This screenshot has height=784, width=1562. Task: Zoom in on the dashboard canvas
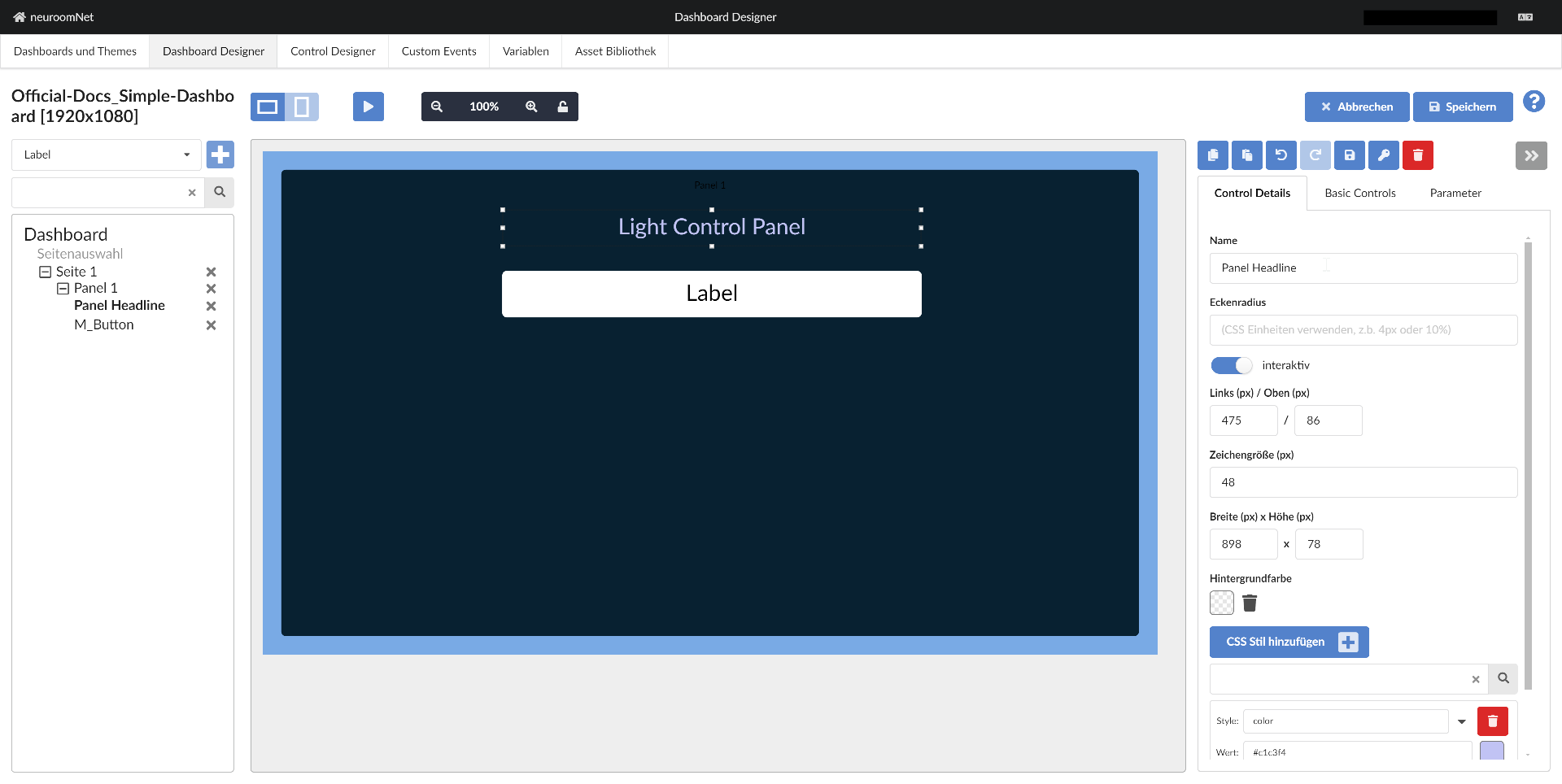(532, 106)
